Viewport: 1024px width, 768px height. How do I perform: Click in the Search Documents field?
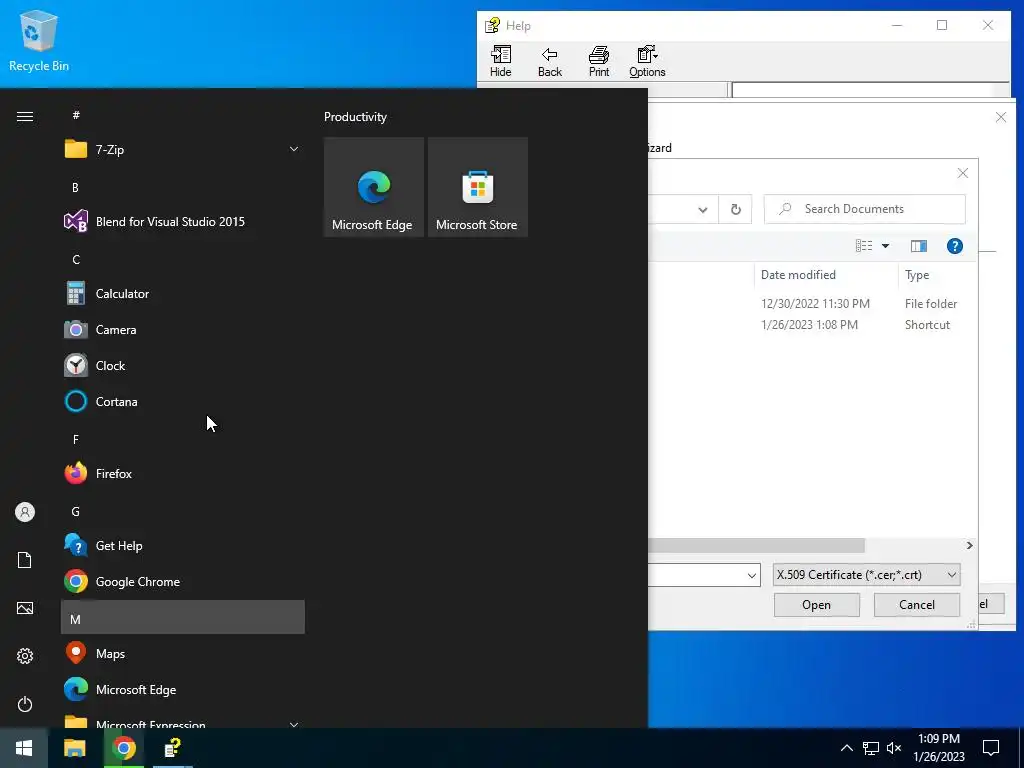point(865,209)
